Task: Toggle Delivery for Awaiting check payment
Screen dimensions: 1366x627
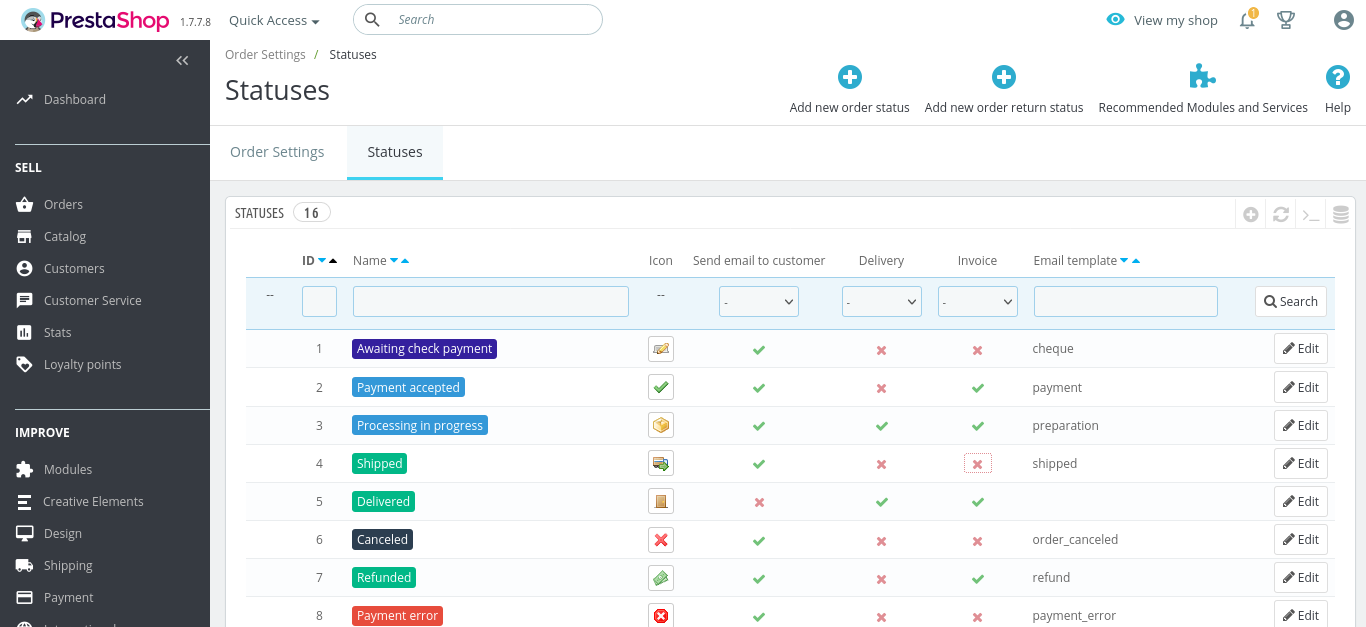Action: point(882,350)
